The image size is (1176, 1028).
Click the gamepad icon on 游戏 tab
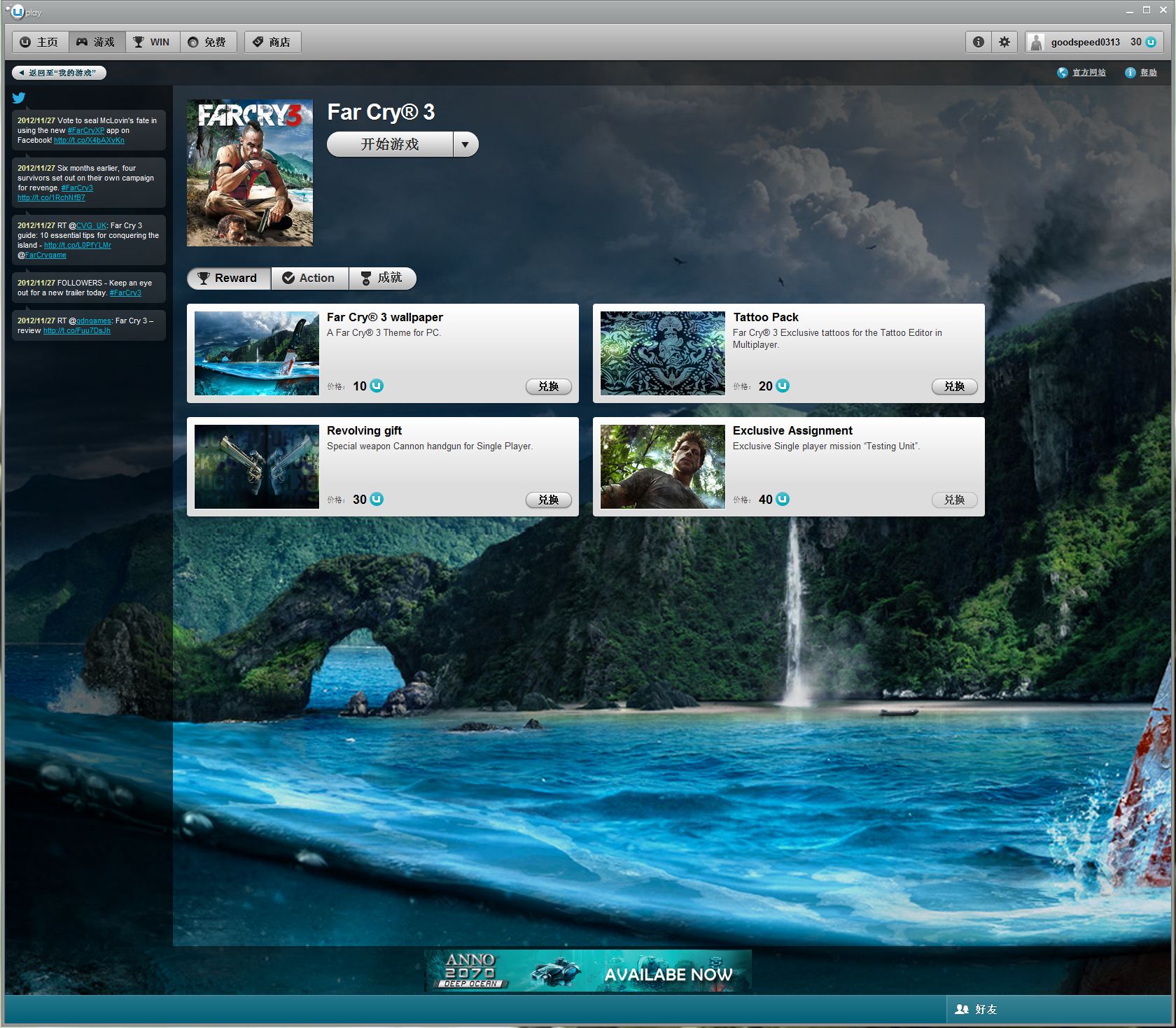(82, 42)
